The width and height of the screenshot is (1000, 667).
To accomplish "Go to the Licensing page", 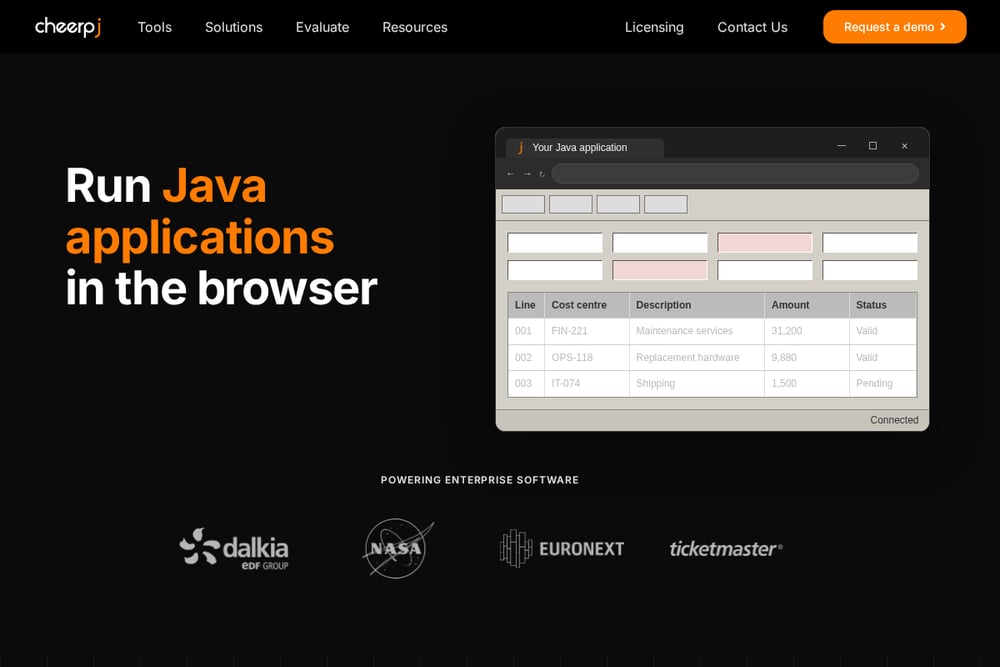I will click(x=654, y=27).
